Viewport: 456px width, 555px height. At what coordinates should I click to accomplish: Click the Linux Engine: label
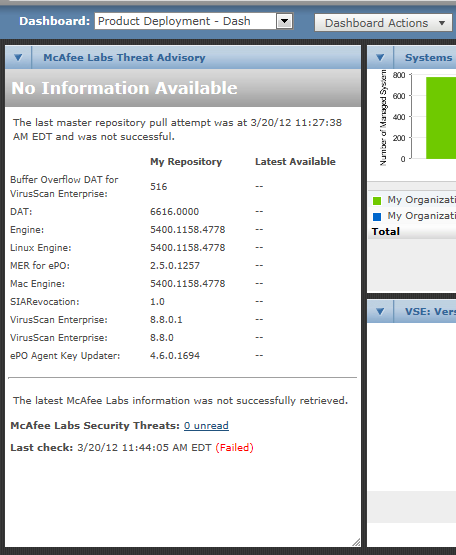point(41,248)
